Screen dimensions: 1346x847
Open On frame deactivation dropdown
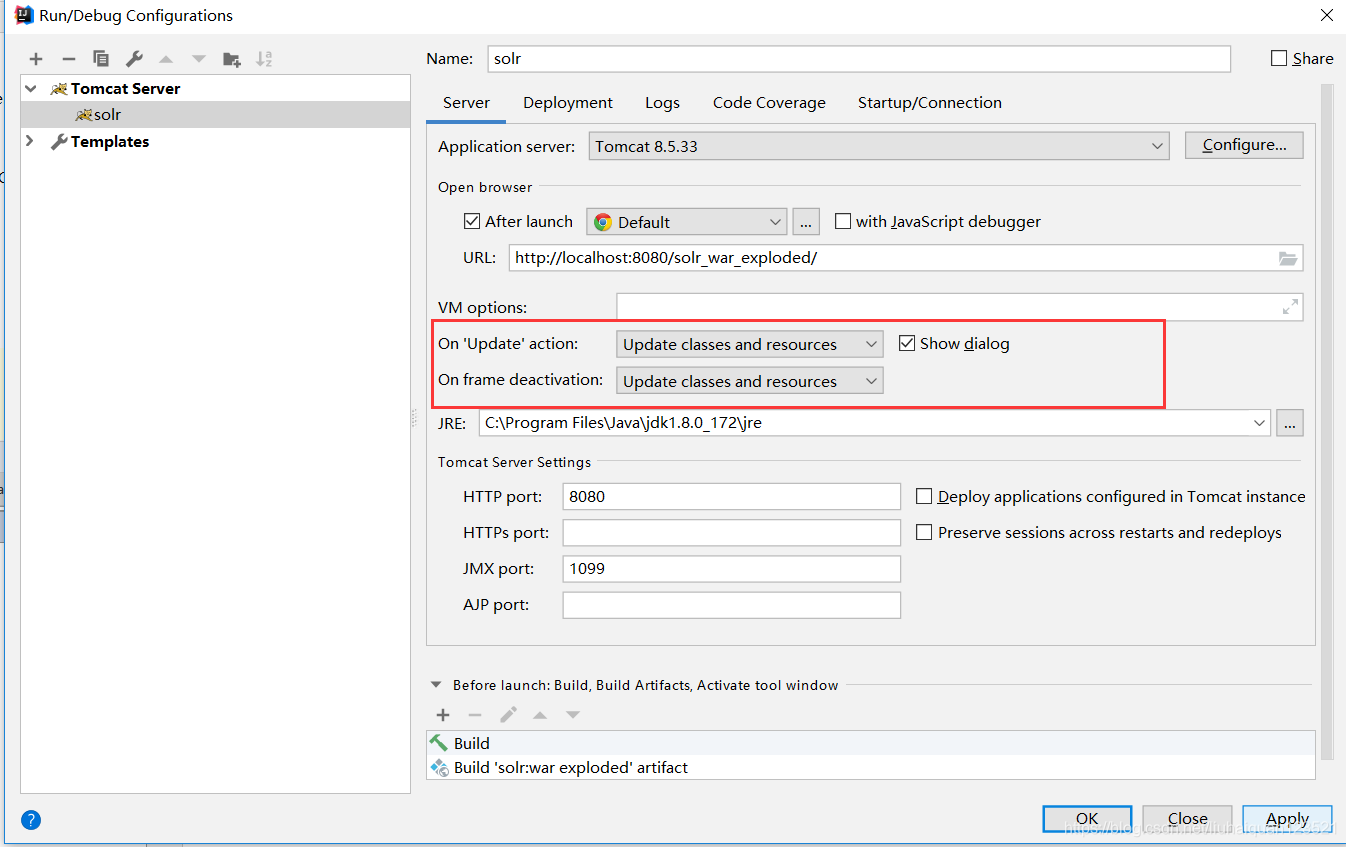tap(750, 381)
